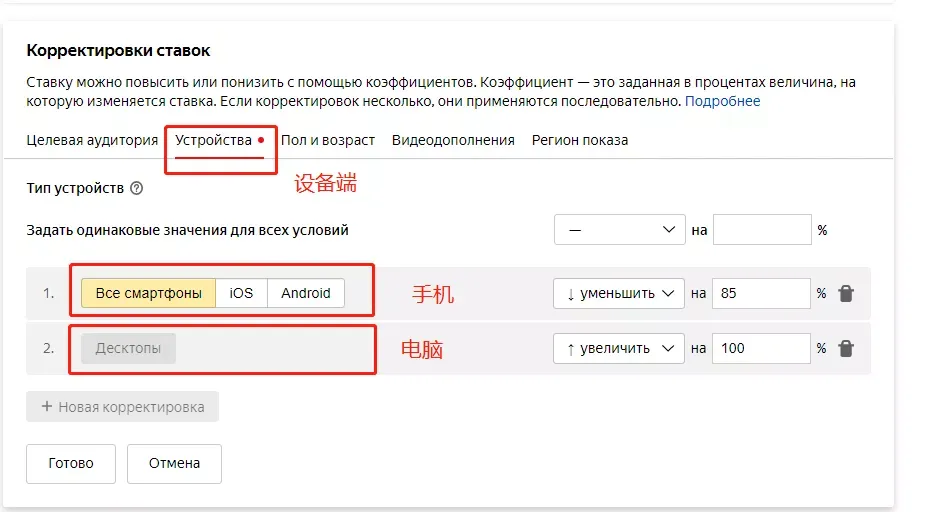Open the уменьшить direction dropdown
This screenshot has height=512, width=941.
click(619, 294)
